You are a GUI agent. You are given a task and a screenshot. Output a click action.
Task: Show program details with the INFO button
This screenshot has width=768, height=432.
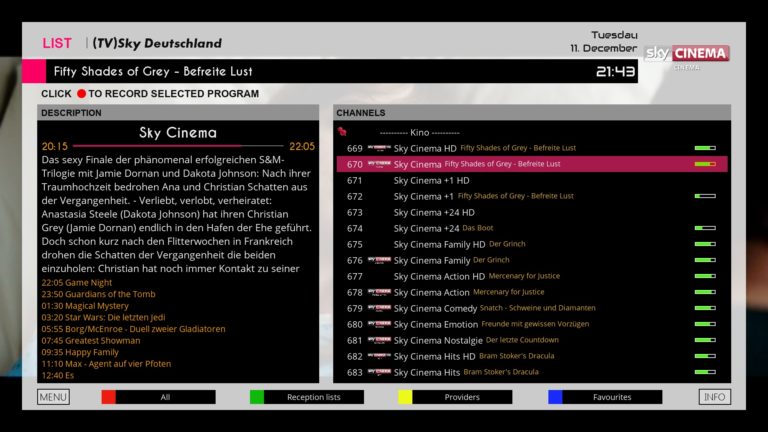pyautogui.click(x=715, y=397)
